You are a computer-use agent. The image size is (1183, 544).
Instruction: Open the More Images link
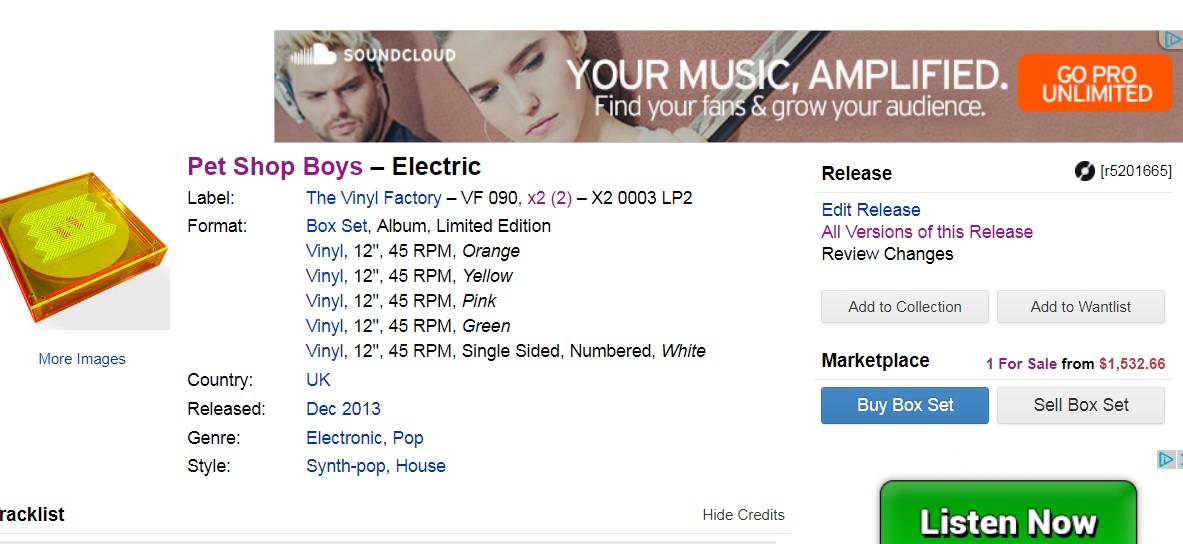click(82, 359)
